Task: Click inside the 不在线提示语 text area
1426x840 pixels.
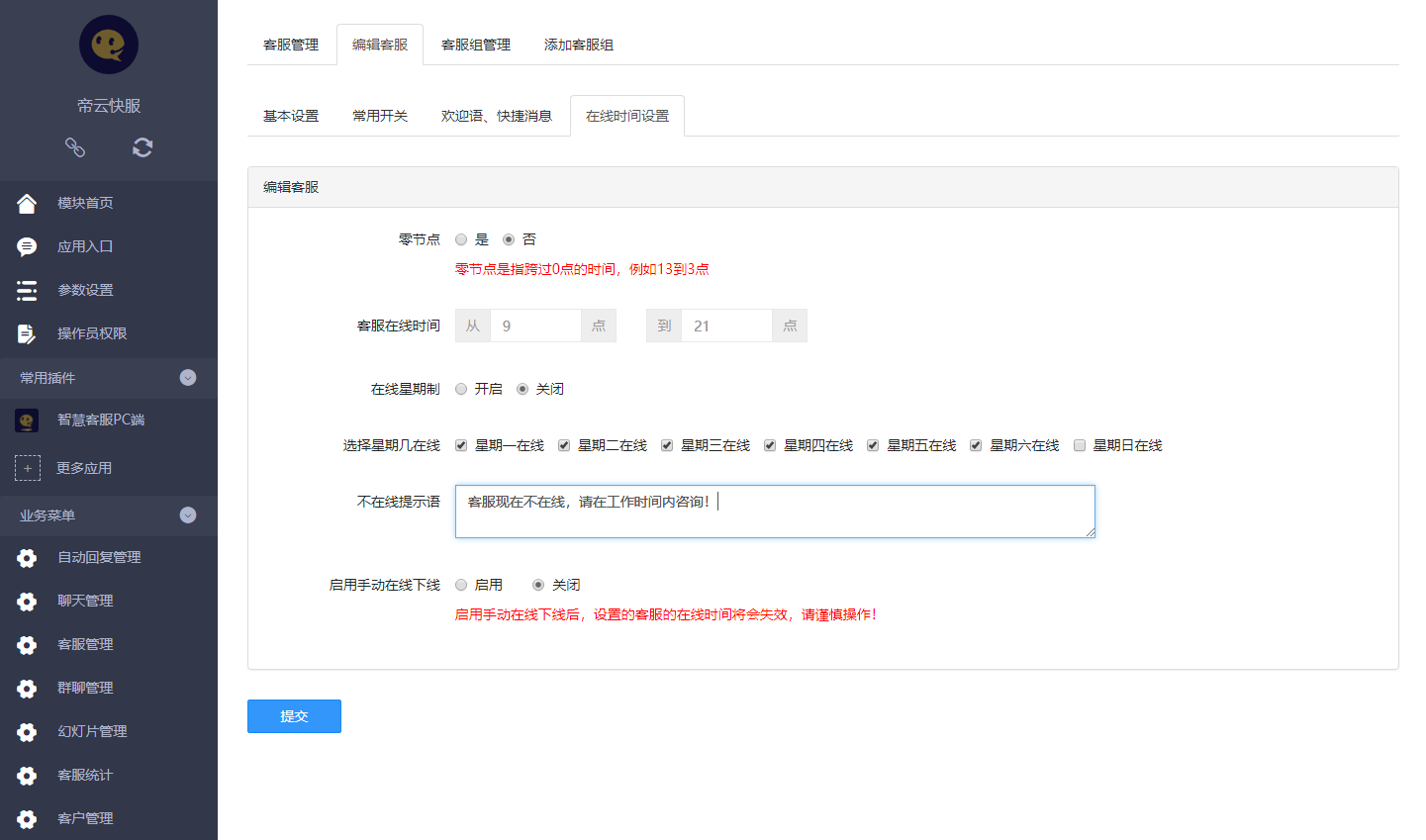Action: (x=775, y=512)
